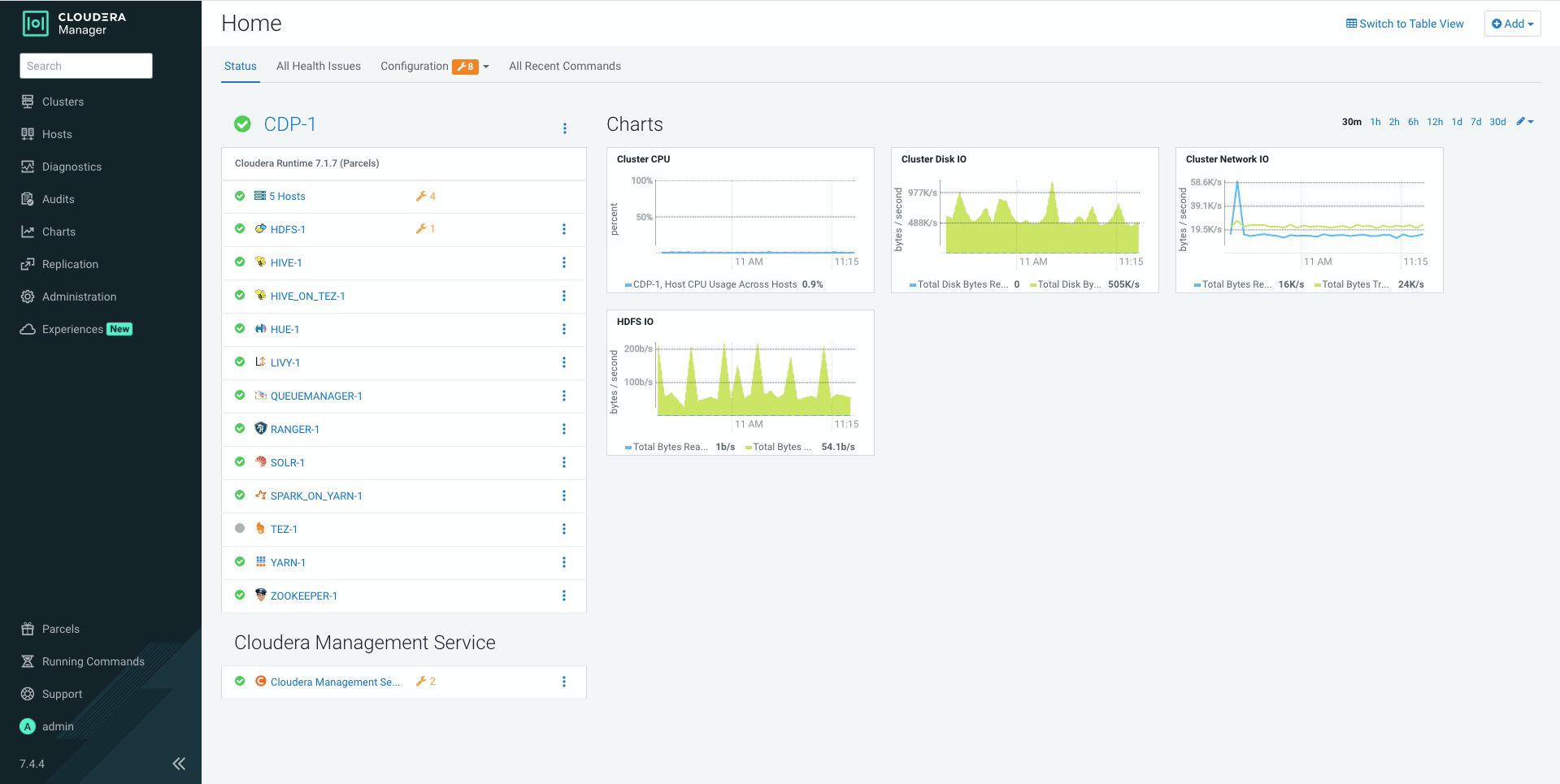Click Switch to Table View link

coord(1405,24)
